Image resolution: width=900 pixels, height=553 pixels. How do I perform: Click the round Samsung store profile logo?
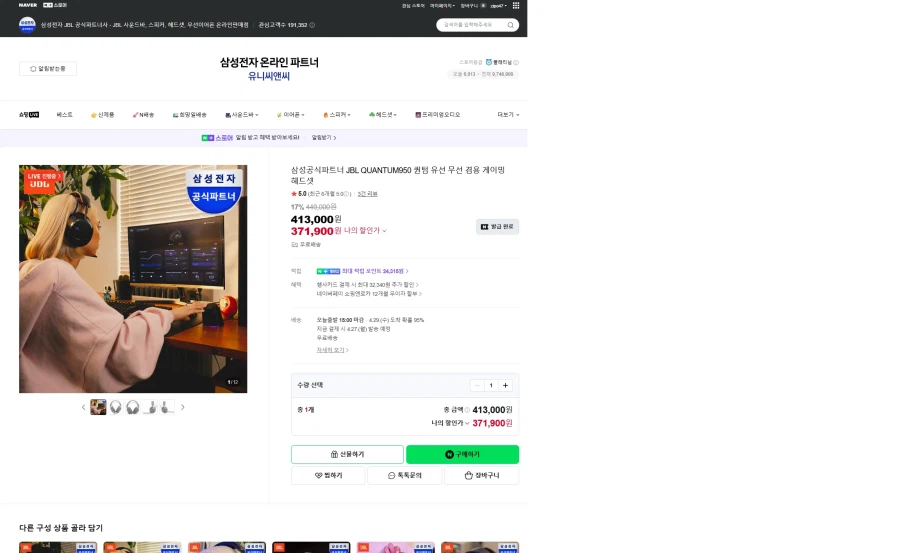27,25
